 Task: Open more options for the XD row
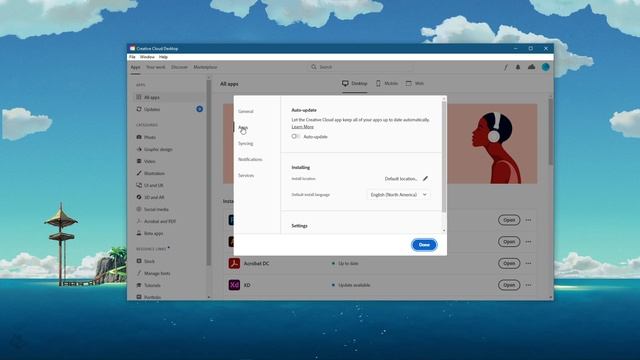click(528, 285)
